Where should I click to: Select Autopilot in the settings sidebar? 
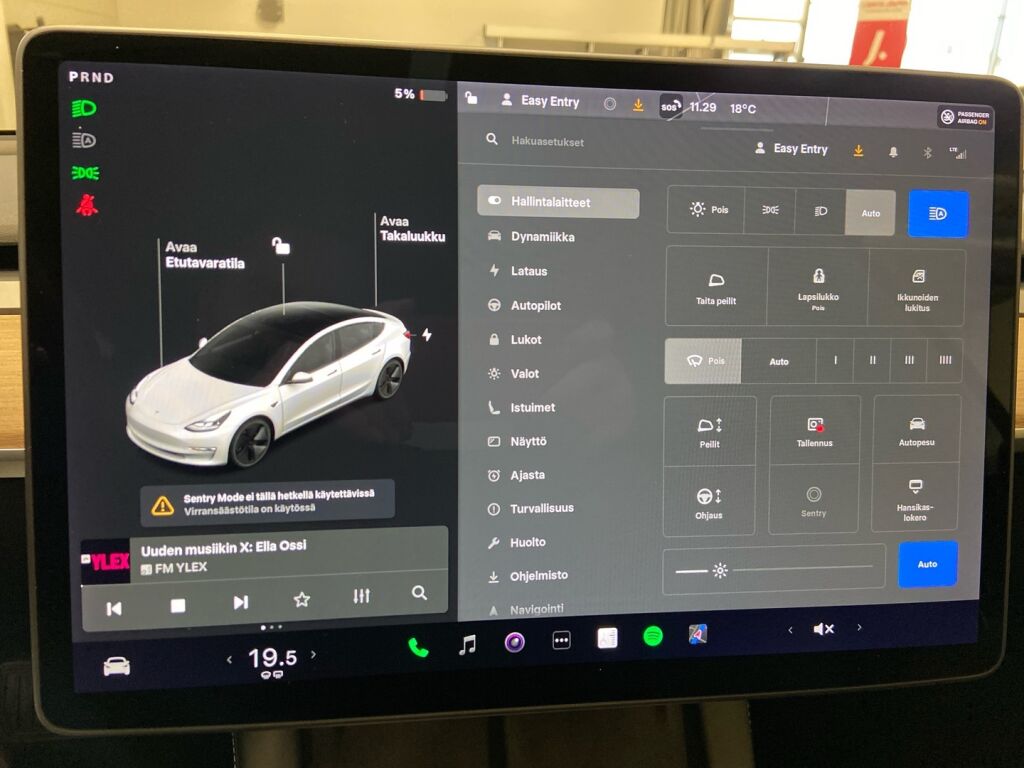[x=530, y=305]
